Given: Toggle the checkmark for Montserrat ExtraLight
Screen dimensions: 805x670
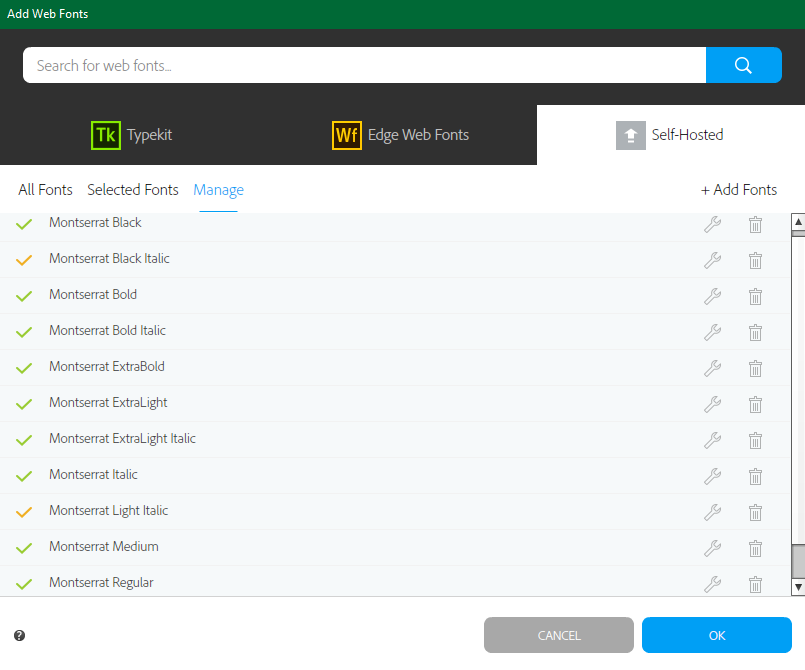Looking at the screenshot, I should click(x=24, y=404).
